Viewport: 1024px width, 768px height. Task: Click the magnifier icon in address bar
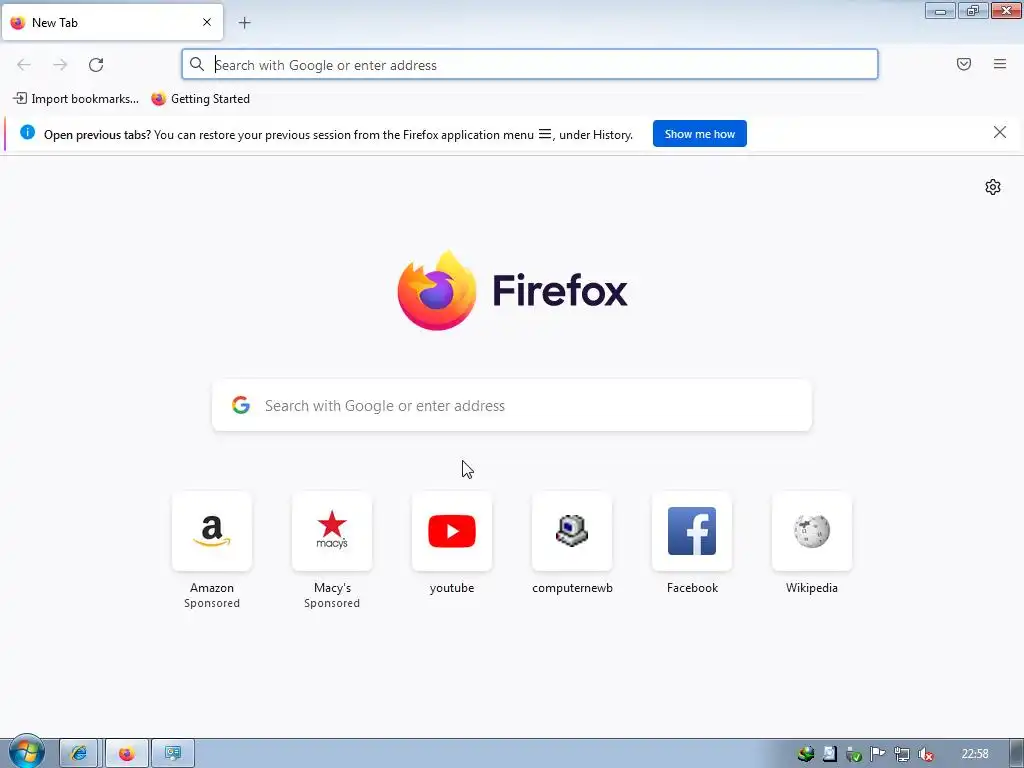click(197, 64)
